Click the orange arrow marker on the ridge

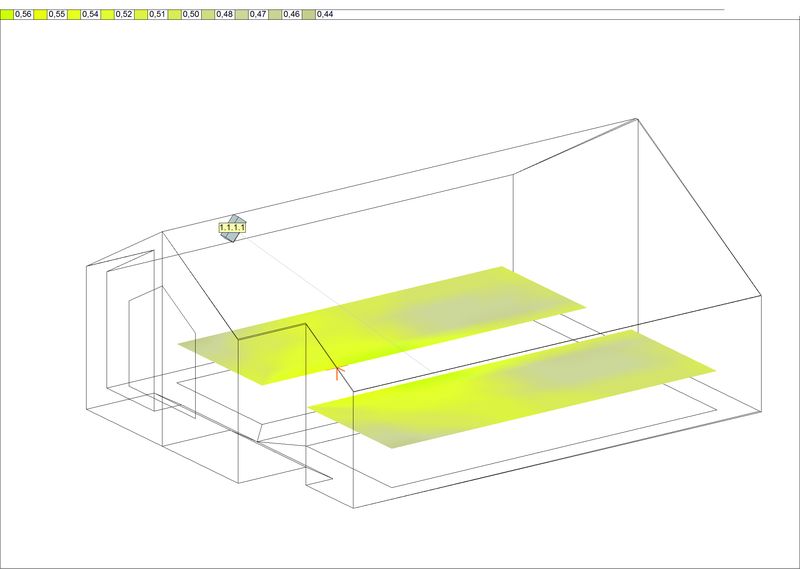click(x=338, y=373)
